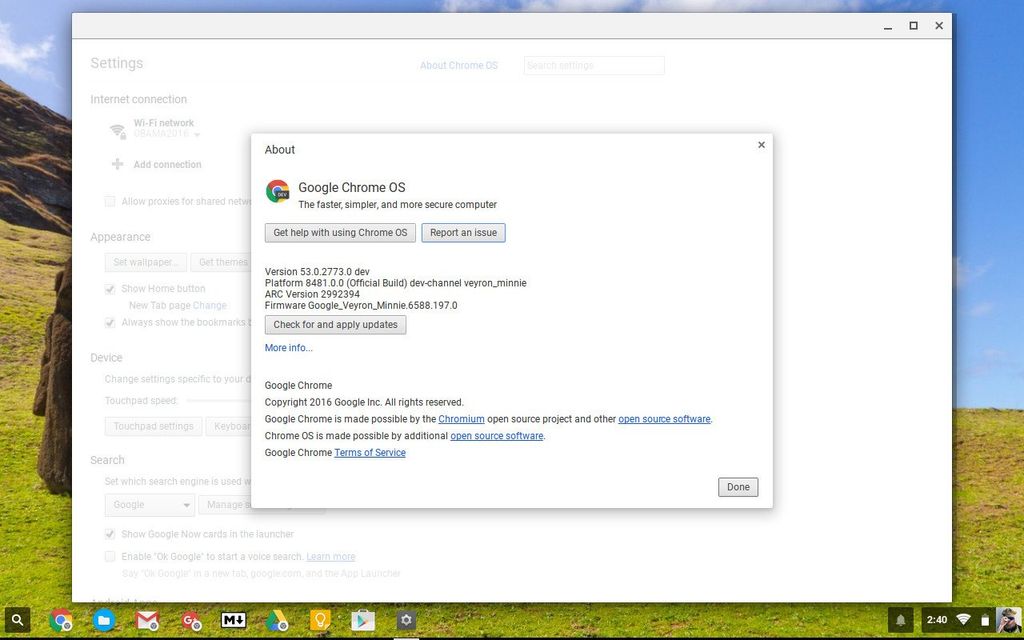The width and height of the screenshot is (1024, 640).
Task: Open the user account menu via avatar
Action: tap(1008, 620)
